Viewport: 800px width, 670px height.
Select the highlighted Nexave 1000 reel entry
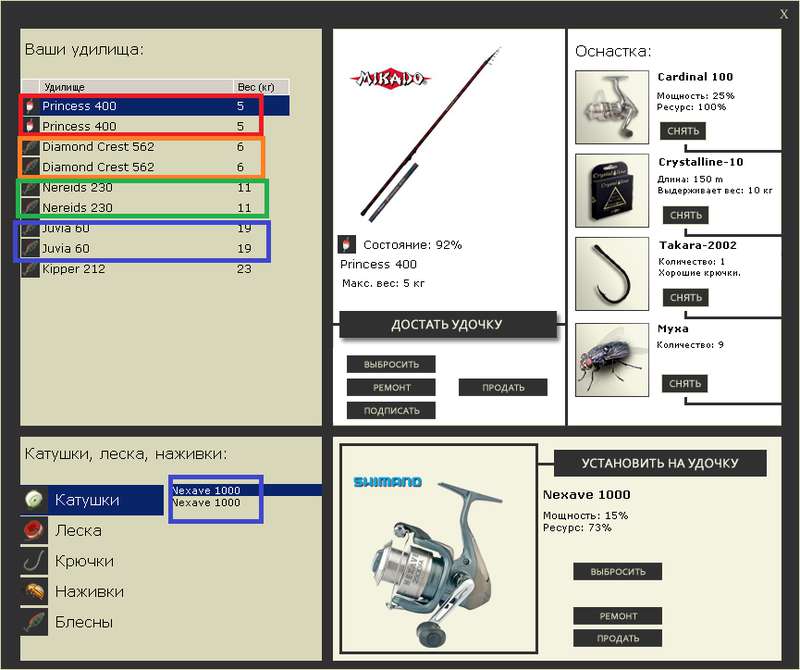(x=246, y=490)
